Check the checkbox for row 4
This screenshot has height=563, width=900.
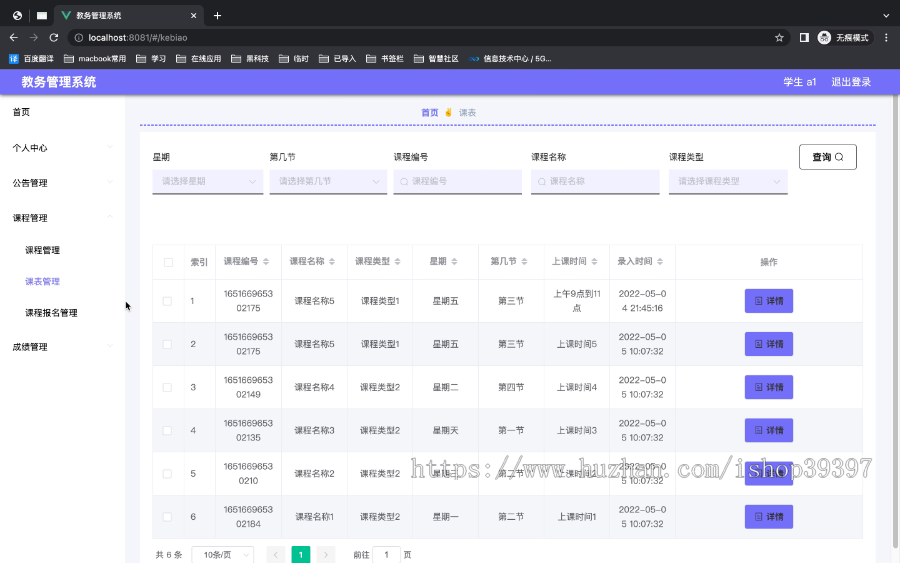[167, 430]
